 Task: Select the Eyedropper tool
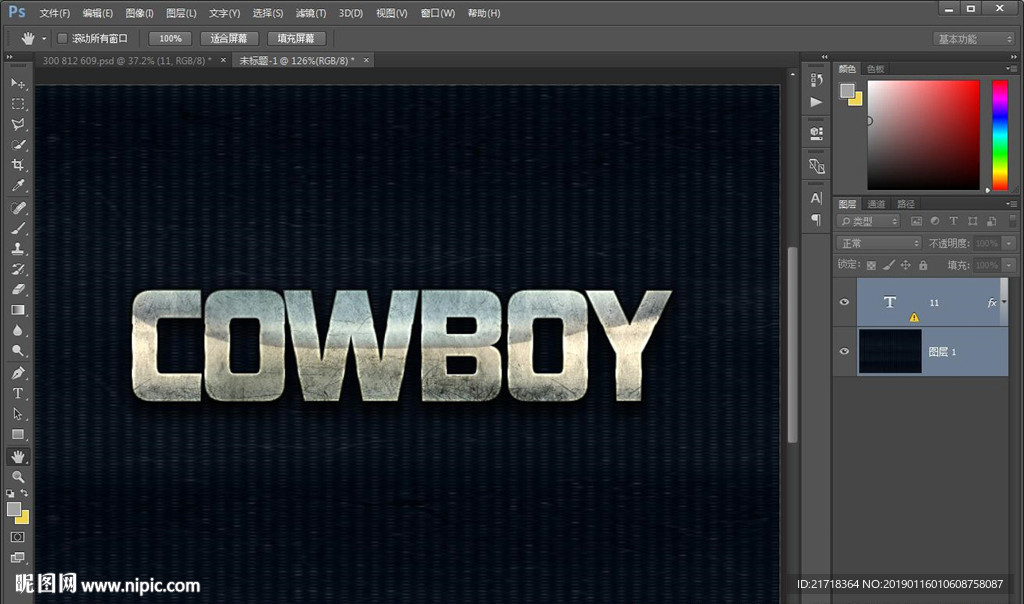pos(18,186)
